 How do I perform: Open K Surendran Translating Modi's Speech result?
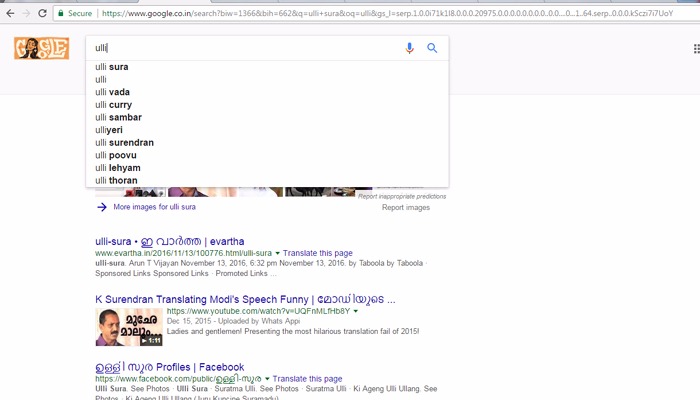[245, 300]
